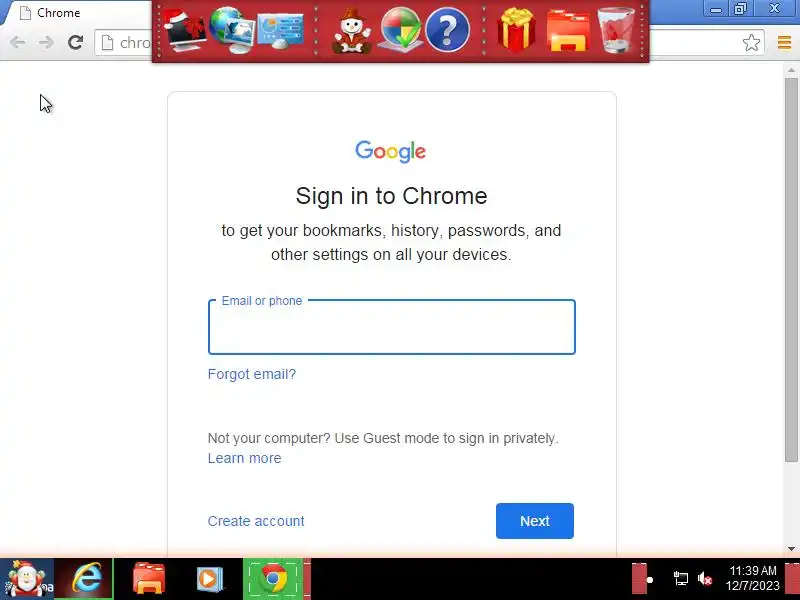This screenshot has width=800, height=600.
Task: Open Internet Explorer from the taskbar
Action: [86, 579]
